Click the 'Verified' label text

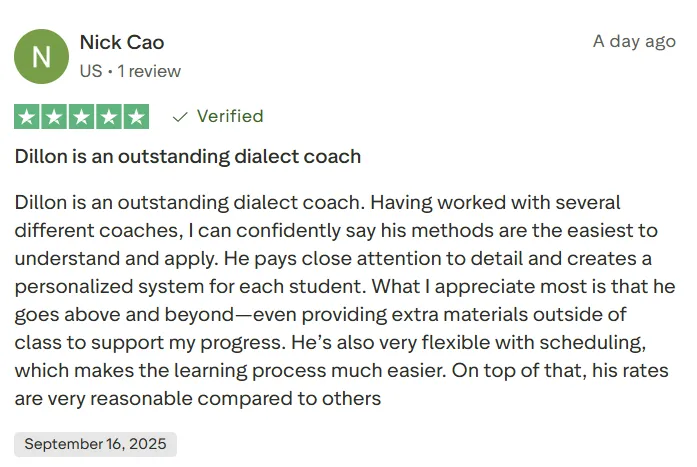tap(230, 117)
